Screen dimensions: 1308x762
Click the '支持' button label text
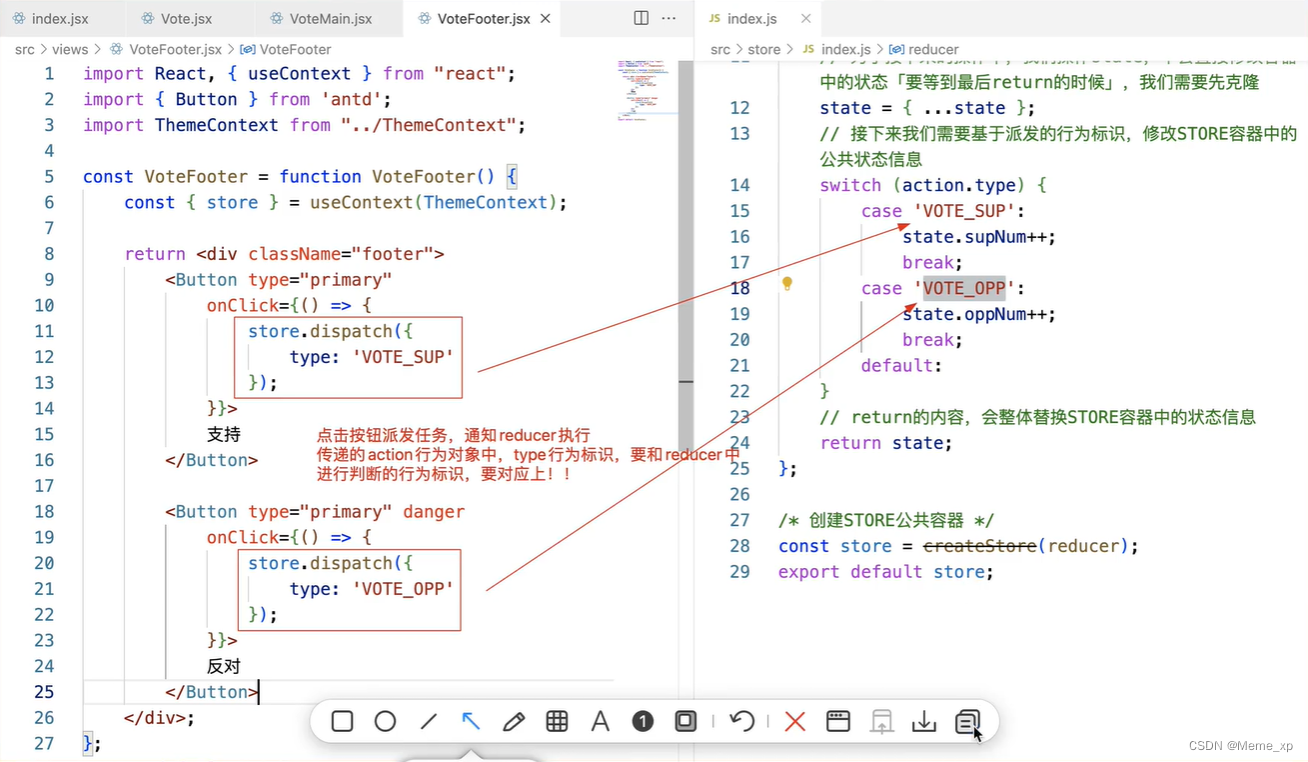coord(224,435)
